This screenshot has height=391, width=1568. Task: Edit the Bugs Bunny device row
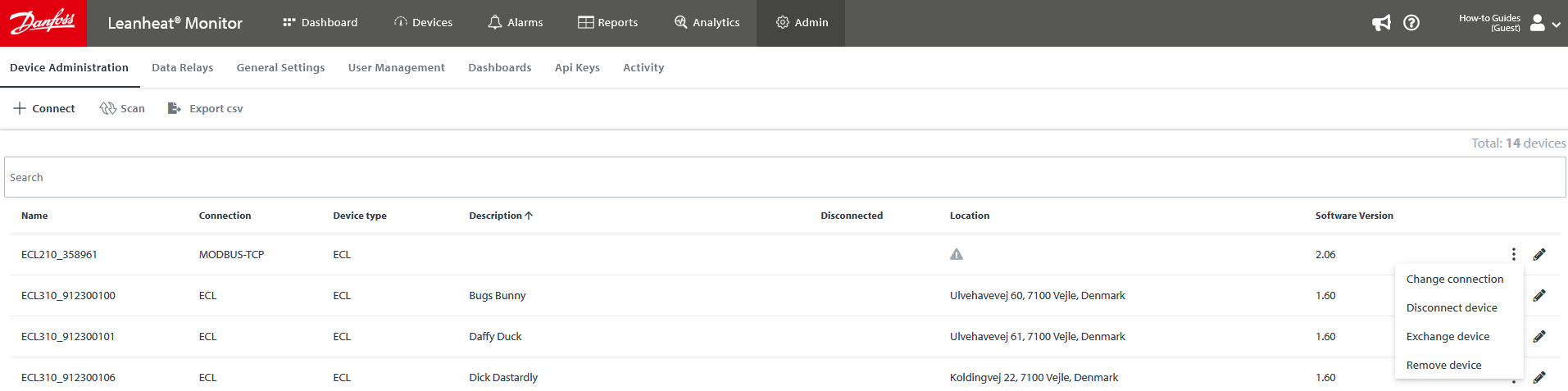click(1538, 296)
